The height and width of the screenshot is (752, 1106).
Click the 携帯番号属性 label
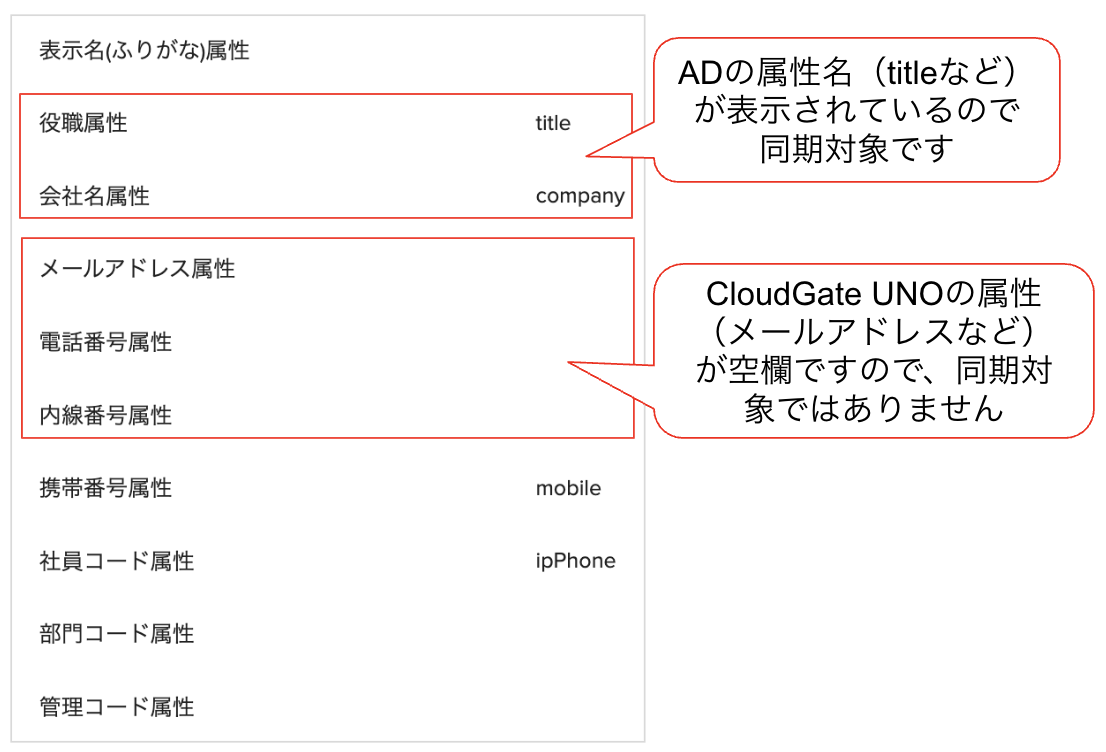105,488
